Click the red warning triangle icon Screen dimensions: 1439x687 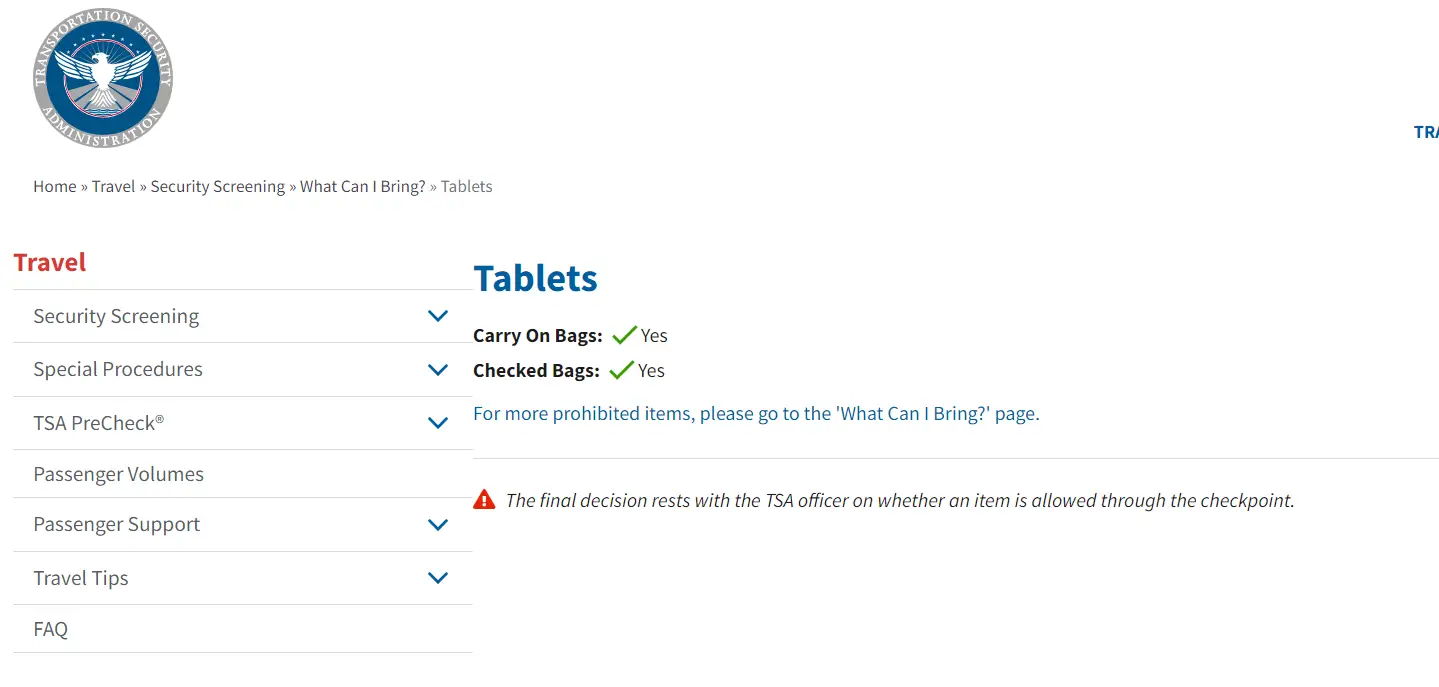point(485,498)
